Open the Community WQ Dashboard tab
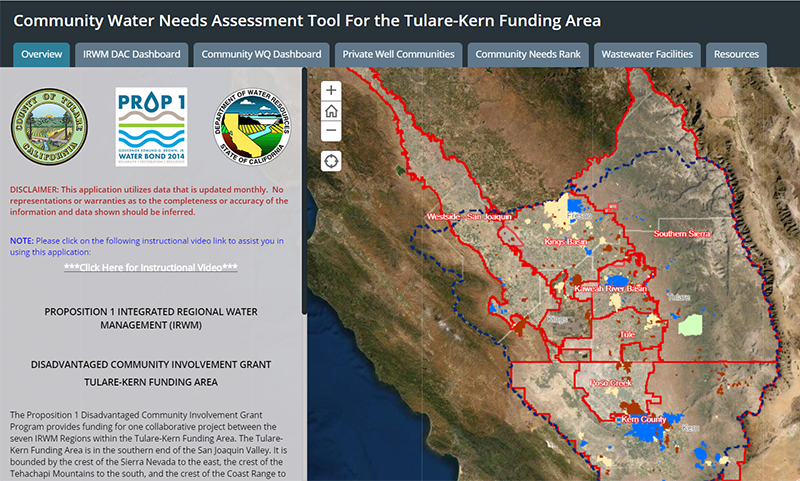 pos(261,55)
